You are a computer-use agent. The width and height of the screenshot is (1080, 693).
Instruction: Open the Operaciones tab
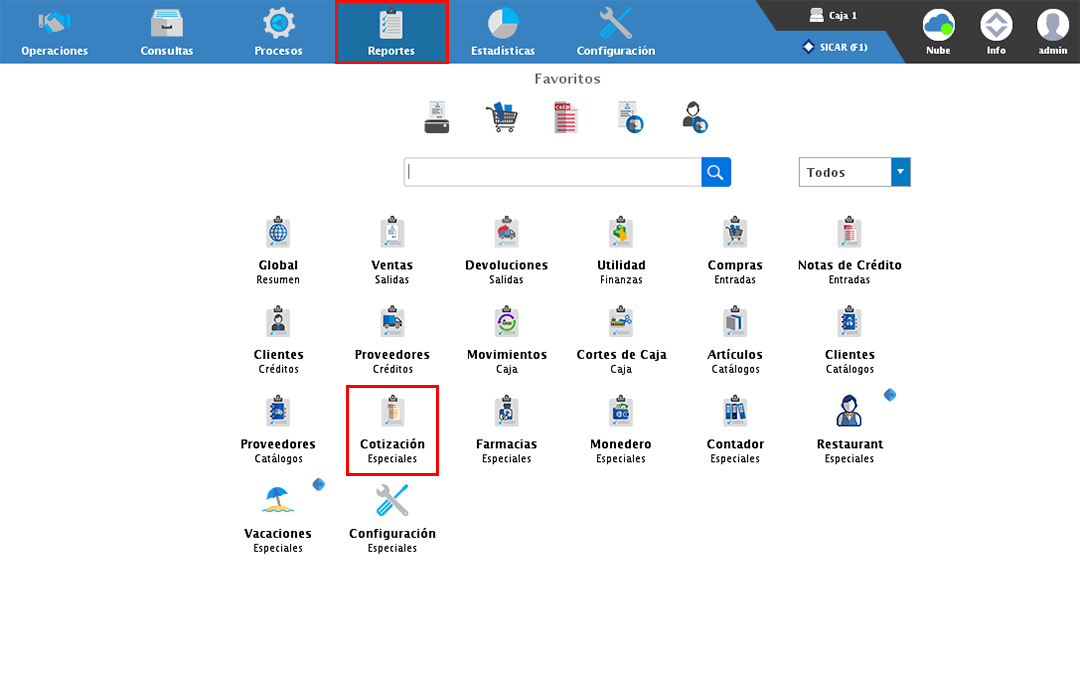pos(54,33)
